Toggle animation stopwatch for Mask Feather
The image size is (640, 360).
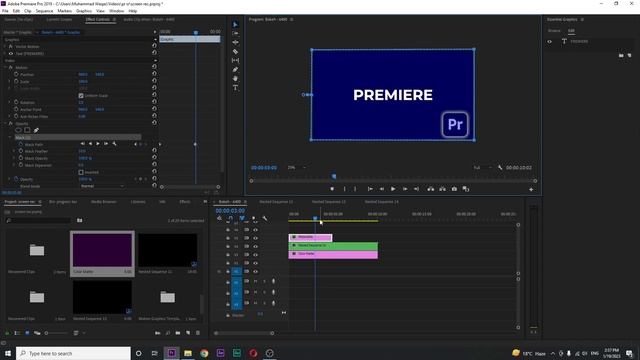tap(21, 151)
